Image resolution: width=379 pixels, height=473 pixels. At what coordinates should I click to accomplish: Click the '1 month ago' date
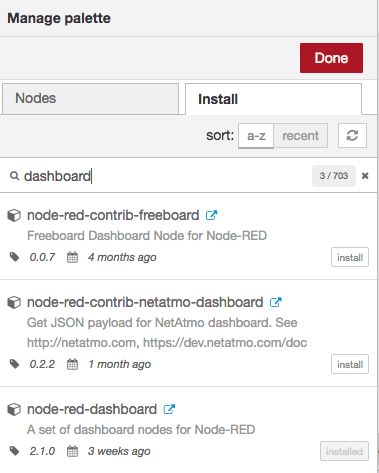(x=119, y=364)
